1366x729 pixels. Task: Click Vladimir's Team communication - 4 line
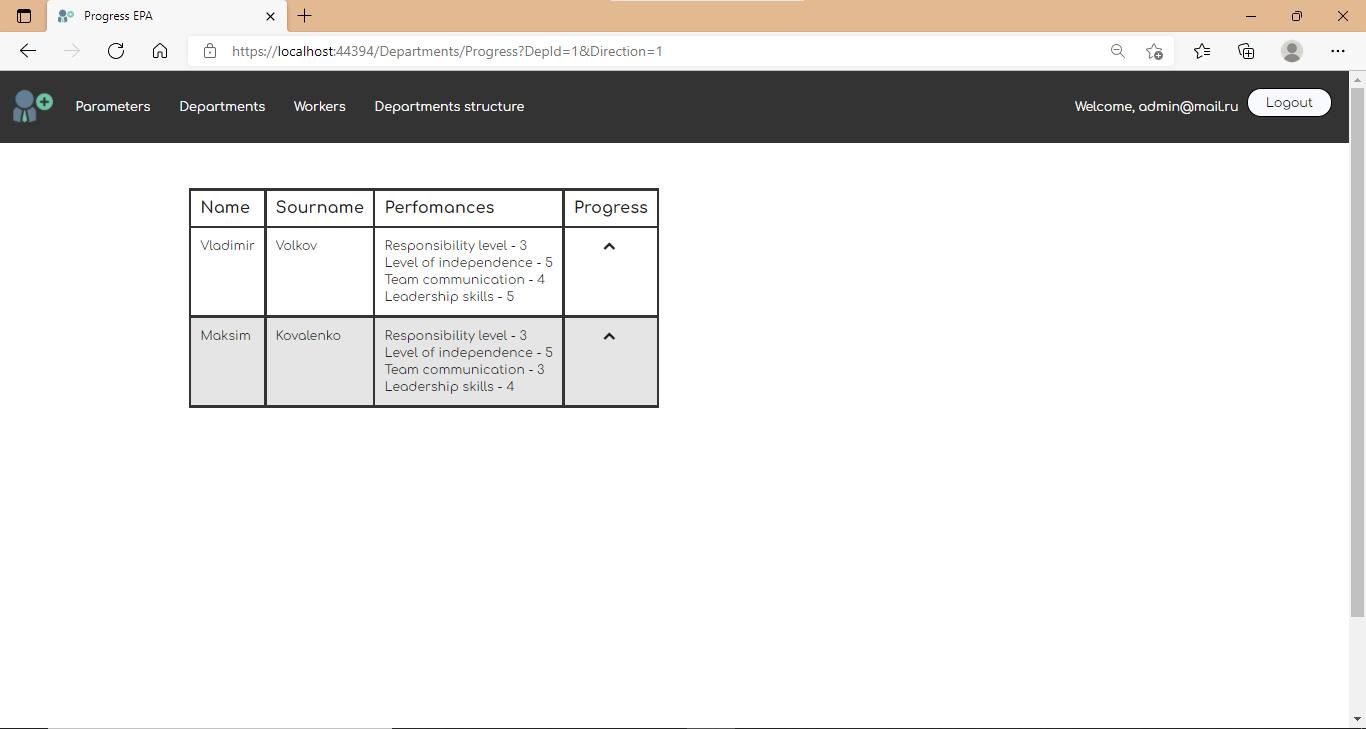click(465, 280)
